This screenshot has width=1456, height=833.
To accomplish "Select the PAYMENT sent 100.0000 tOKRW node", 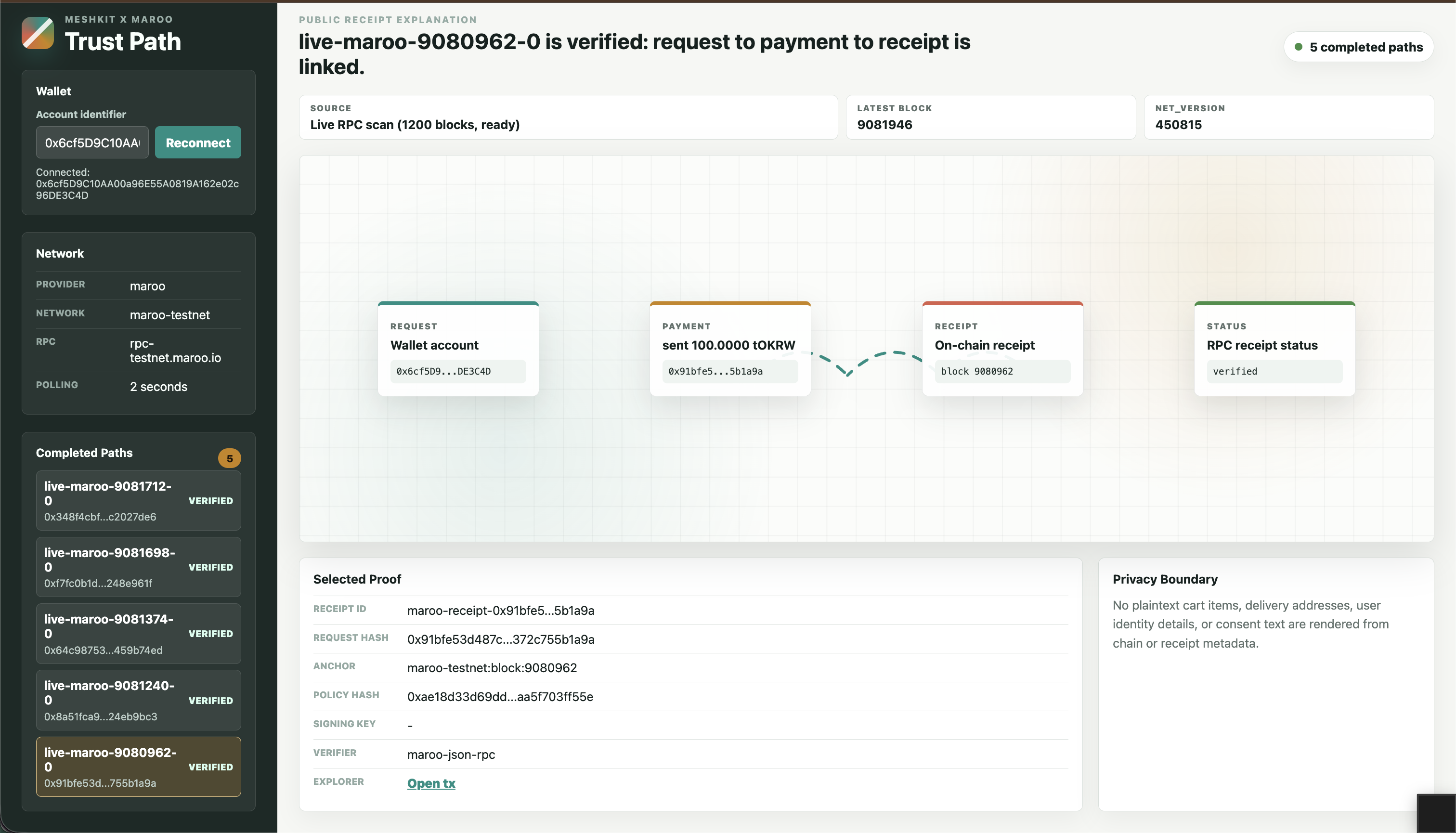I will tap(730, 349).
